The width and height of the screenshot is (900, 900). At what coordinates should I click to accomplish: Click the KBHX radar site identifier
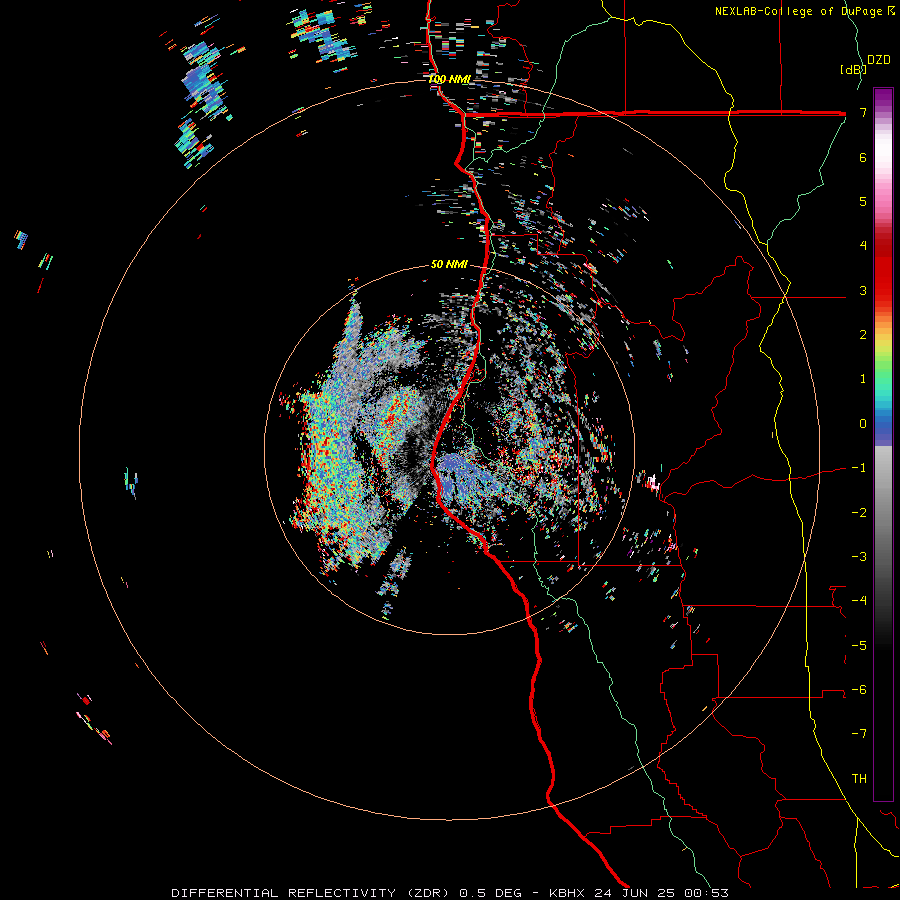click(x=566, y=893)
